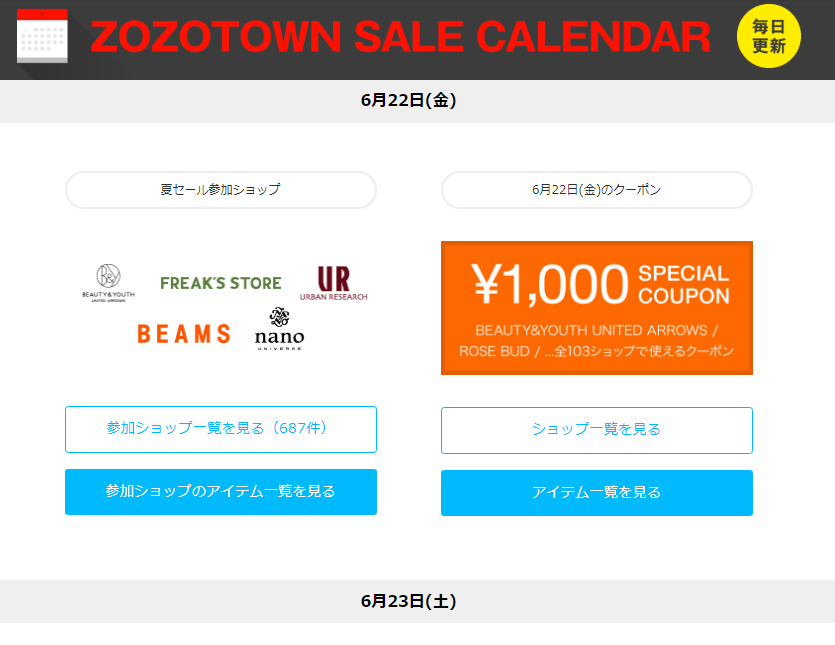
Task: Open the BEAMS brand logo
Action: 184,334
